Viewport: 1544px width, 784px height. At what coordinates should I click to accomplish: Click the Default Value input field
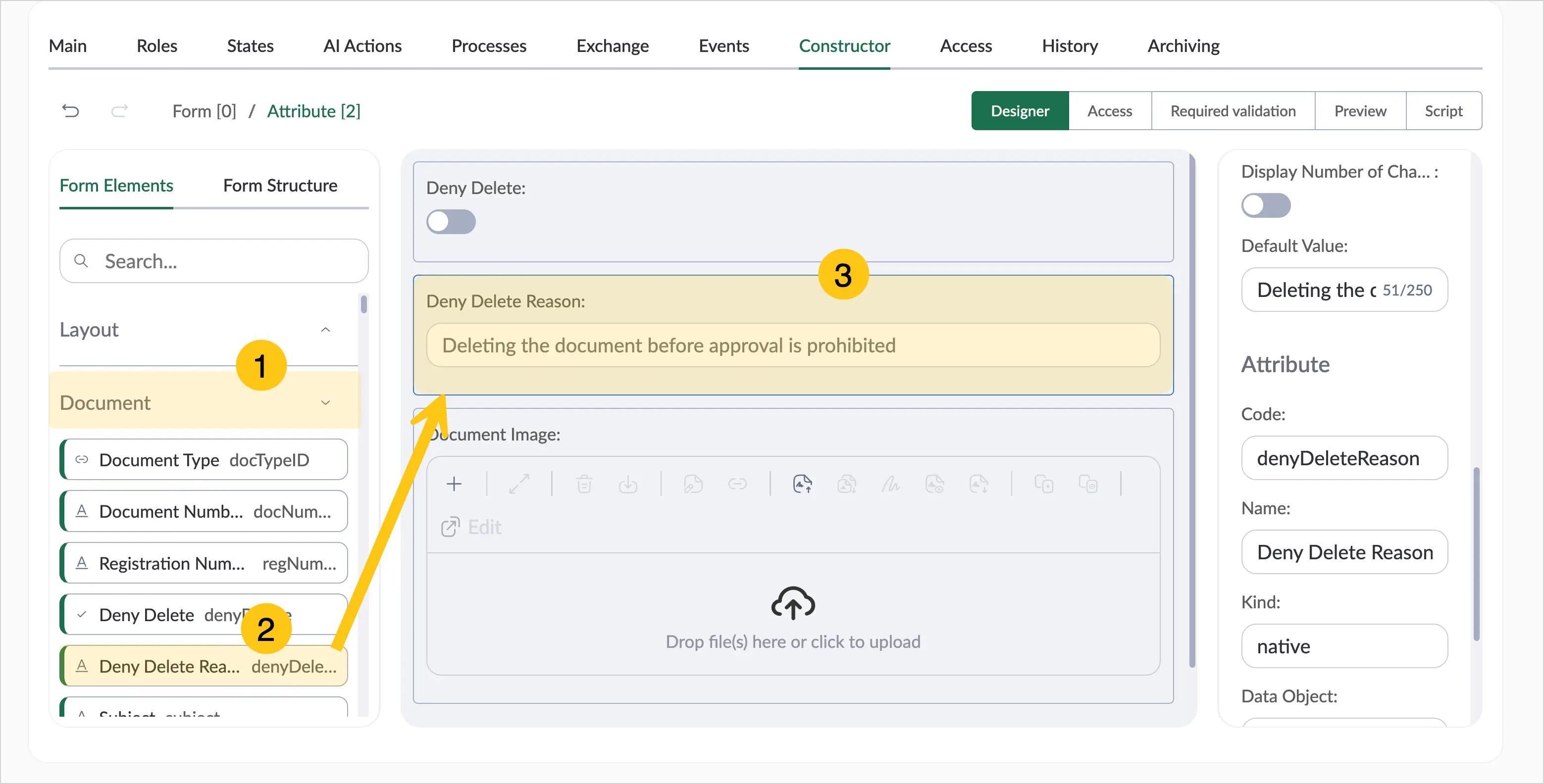pos(1344,290)
